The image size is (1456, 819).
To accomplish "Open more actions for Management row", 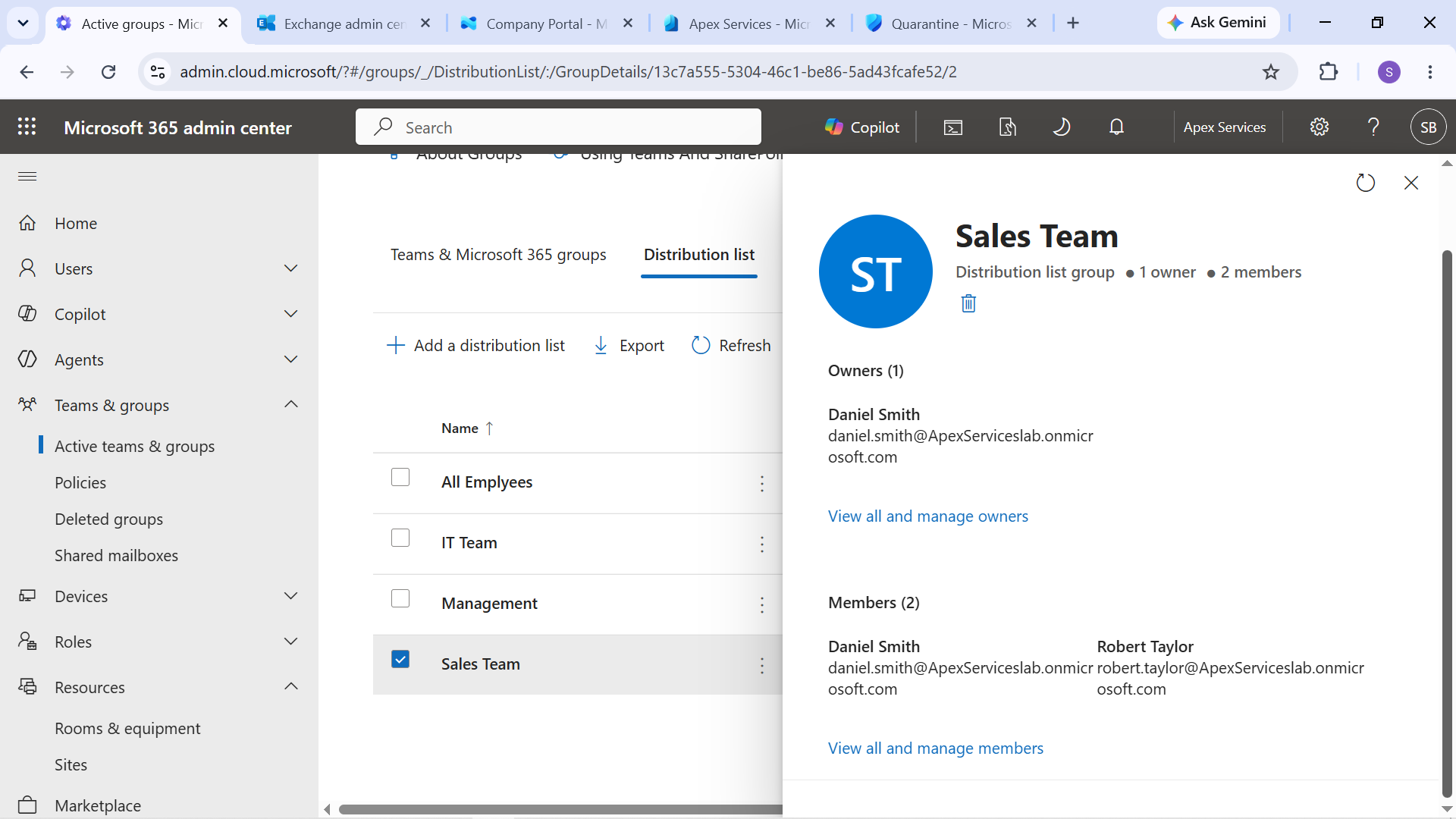I will click(x=762, y=604).
